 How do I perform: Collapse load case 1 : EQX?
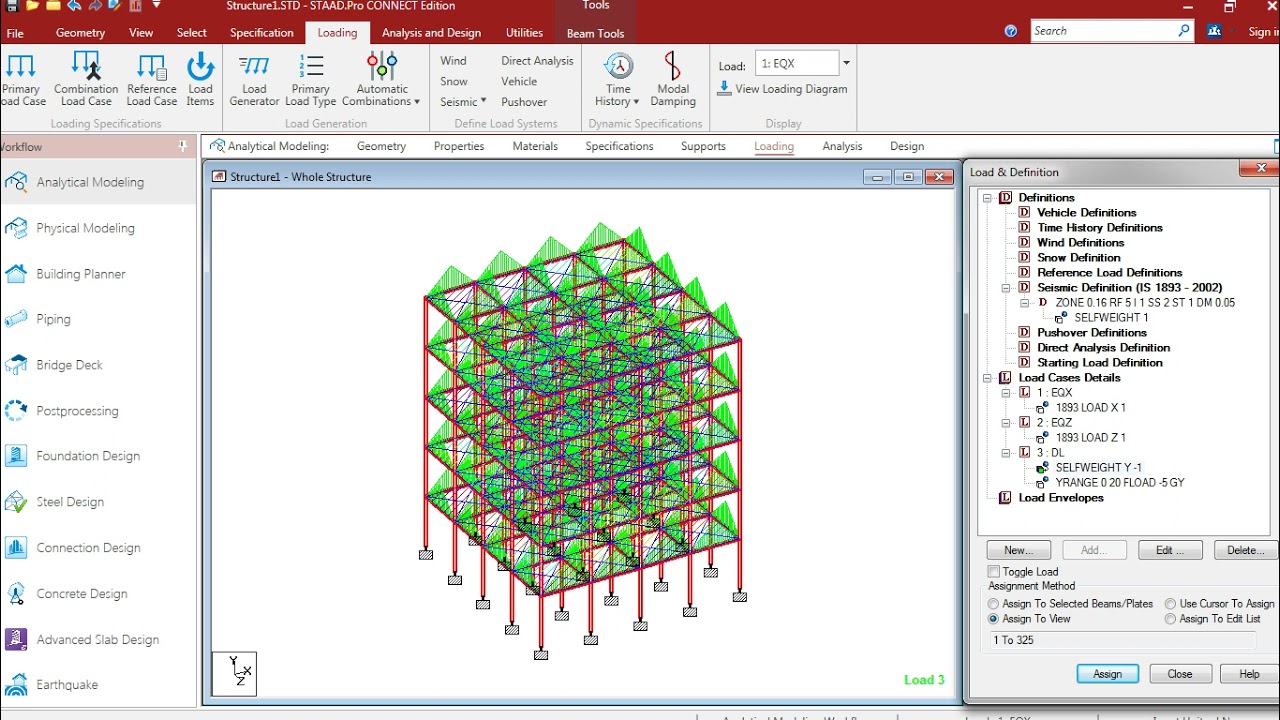click(1008, 393)
